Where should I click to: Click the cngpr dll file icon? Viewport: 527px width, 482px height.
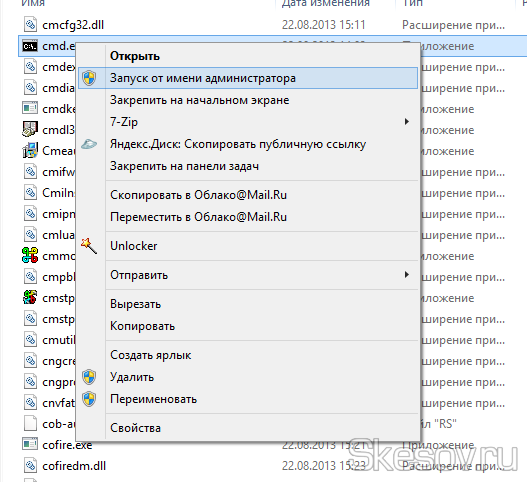pyautogui.click(x=30, y=382)
